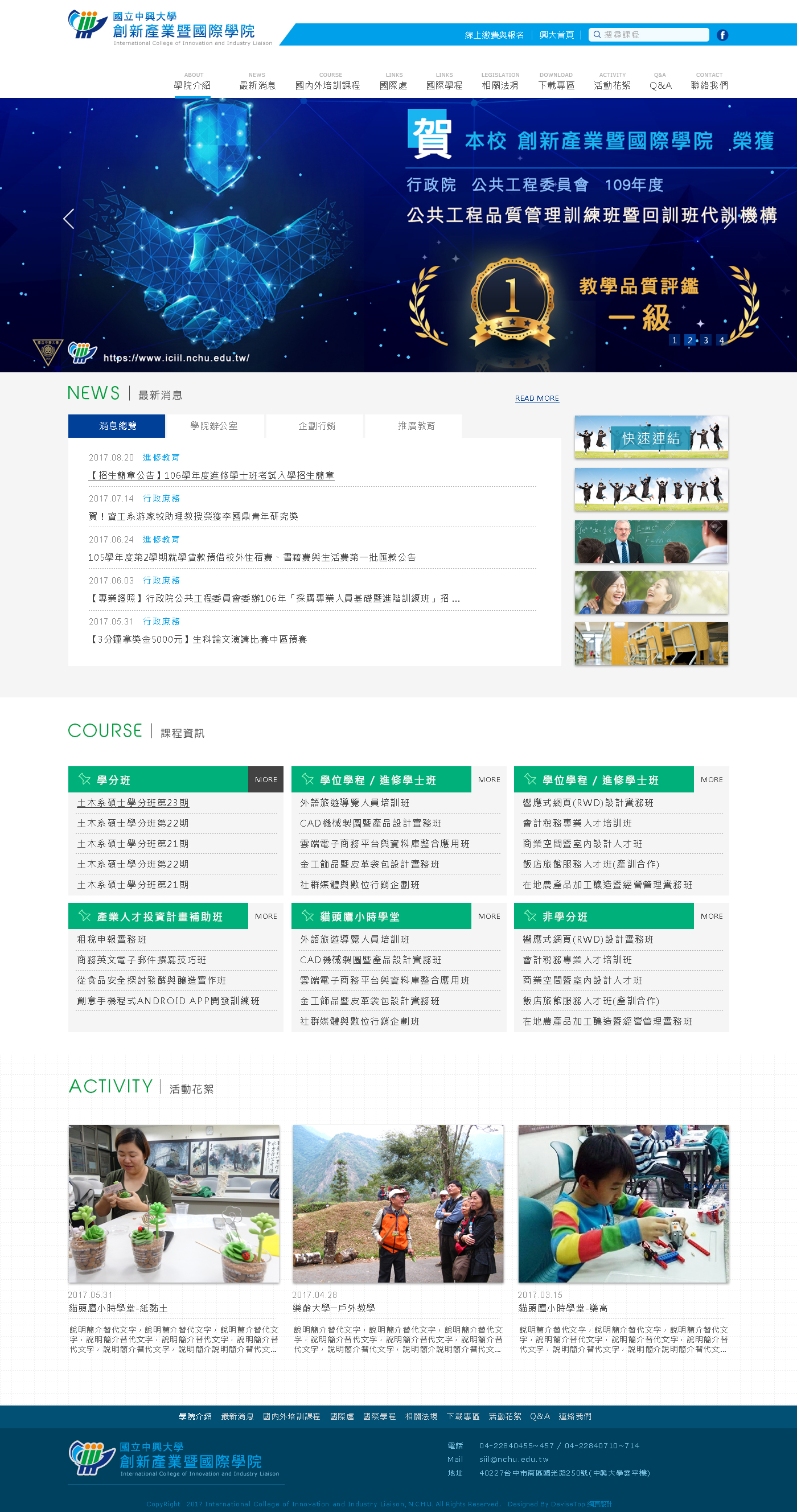Select banner slide 1 indicator
The height and width of the screenshot is (1512, 797).
(675, 340)
